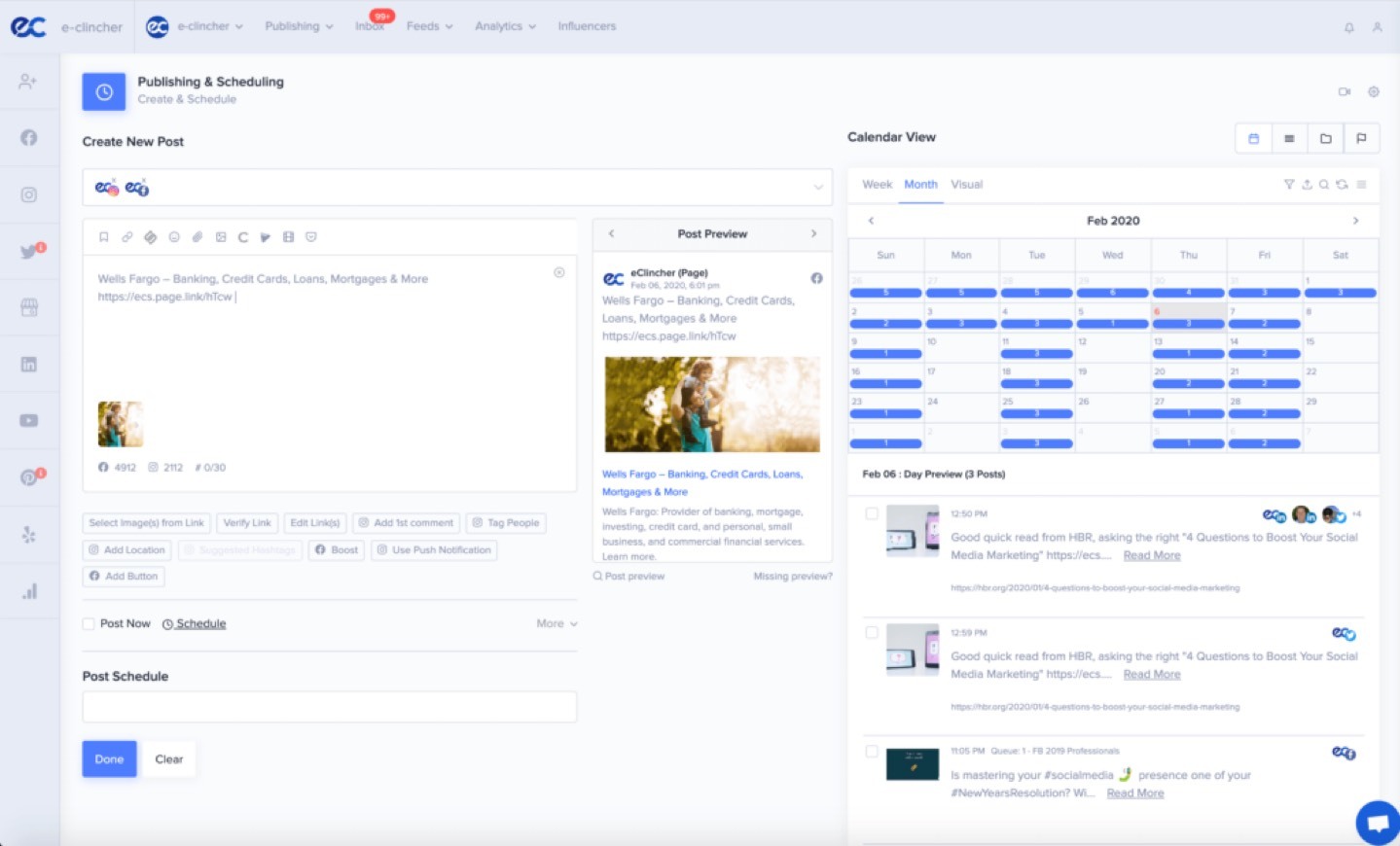Open Twitter from the left sidebar

(x=29, y=252)
